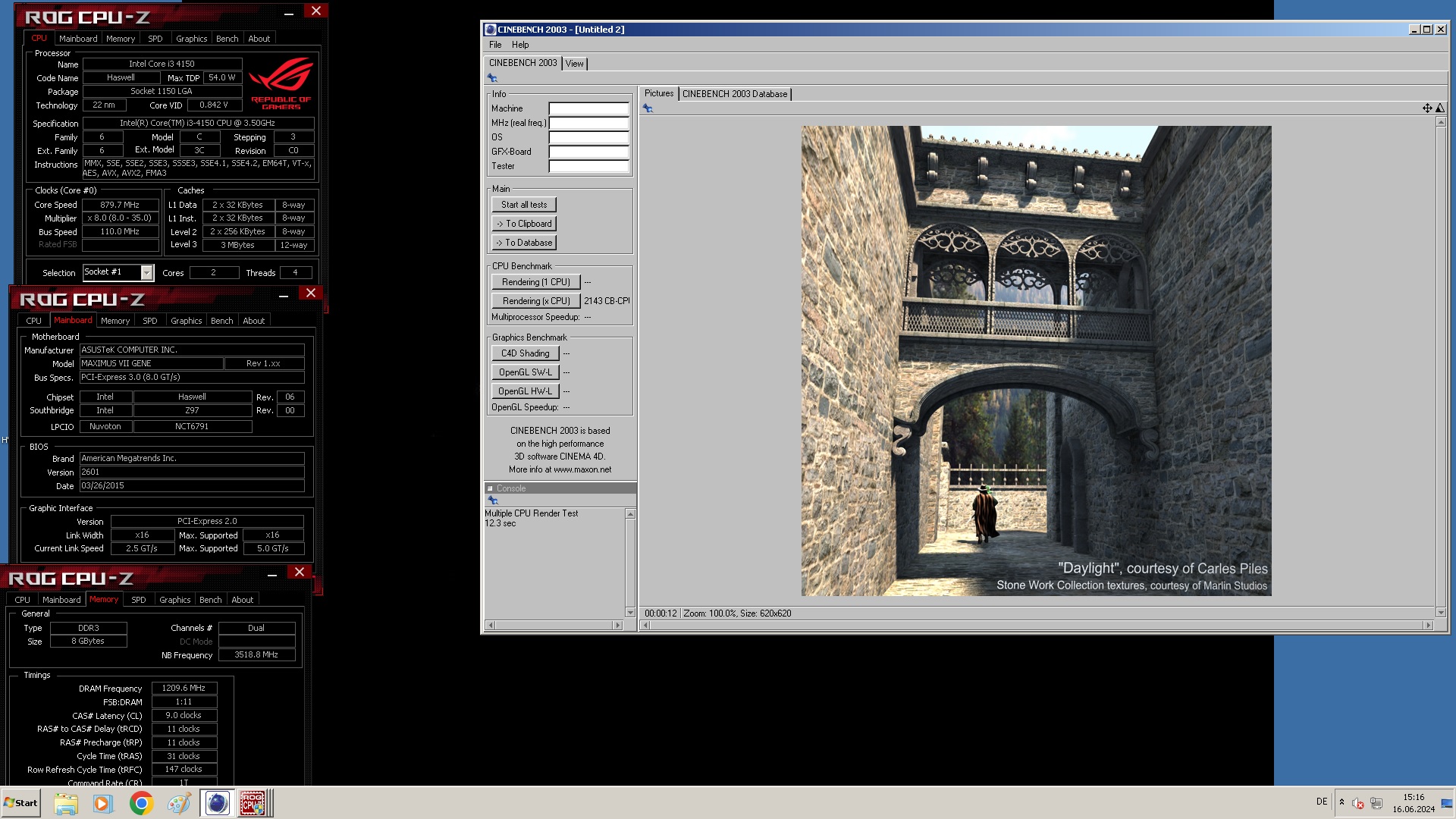Click the DE language indicator
The width and height of the screenshot is (1456, 819).
[1322, 802]
